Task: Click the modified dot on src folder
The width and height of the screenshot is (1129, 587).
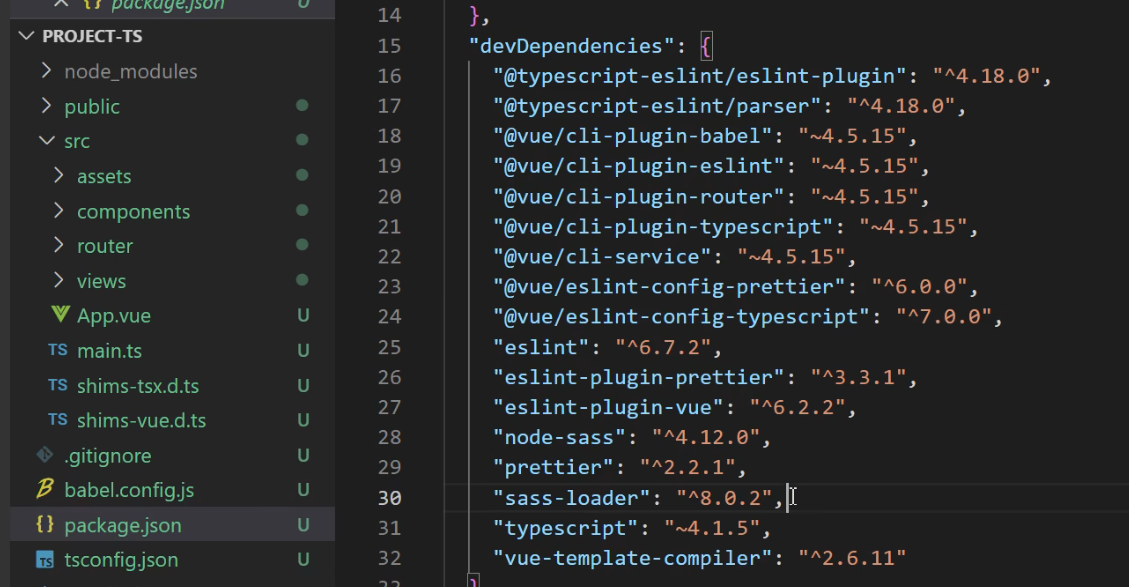Action: pos(302,140)
